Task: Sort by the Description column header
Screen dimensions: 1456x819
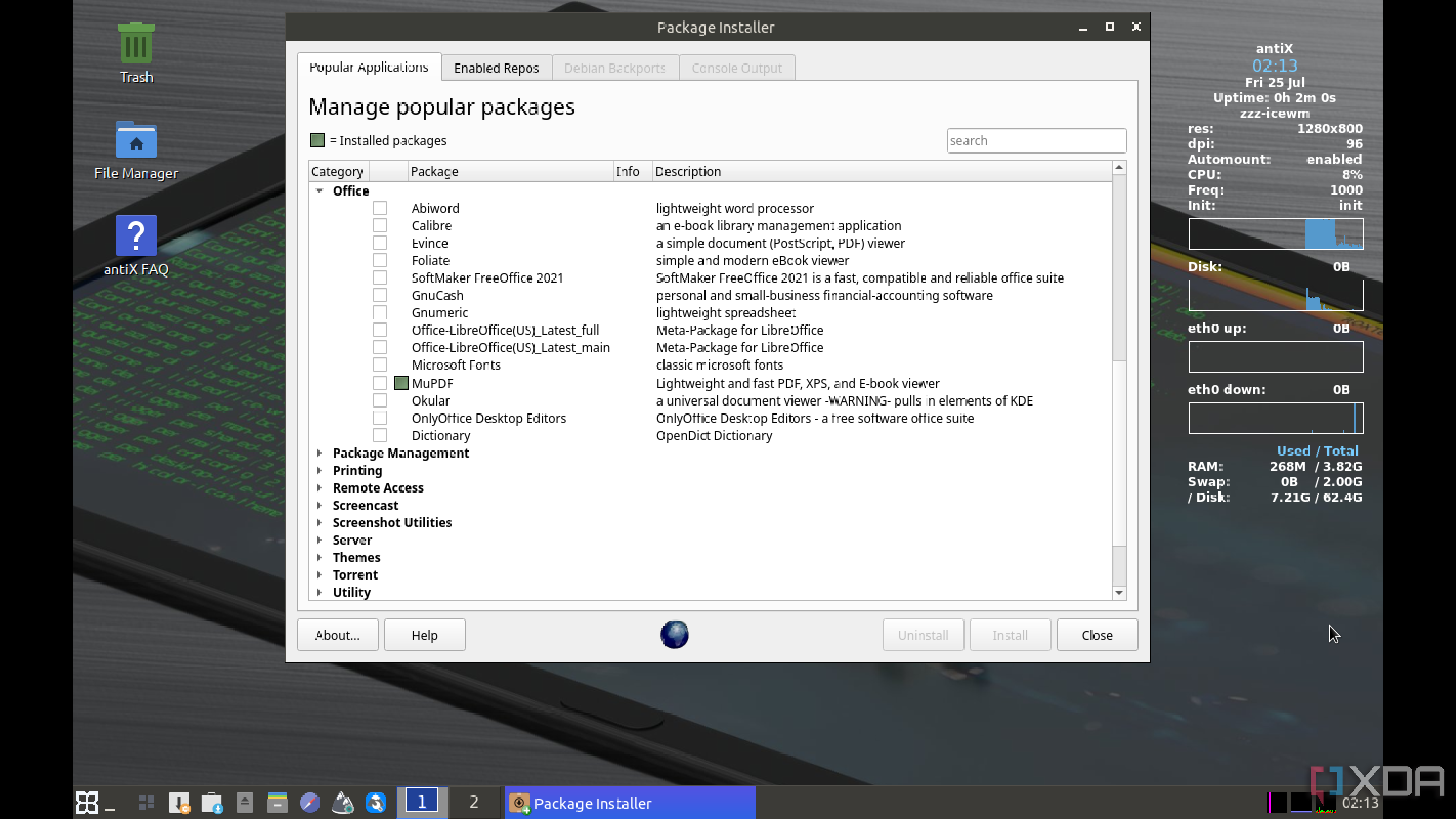Action: pos(882,171)
